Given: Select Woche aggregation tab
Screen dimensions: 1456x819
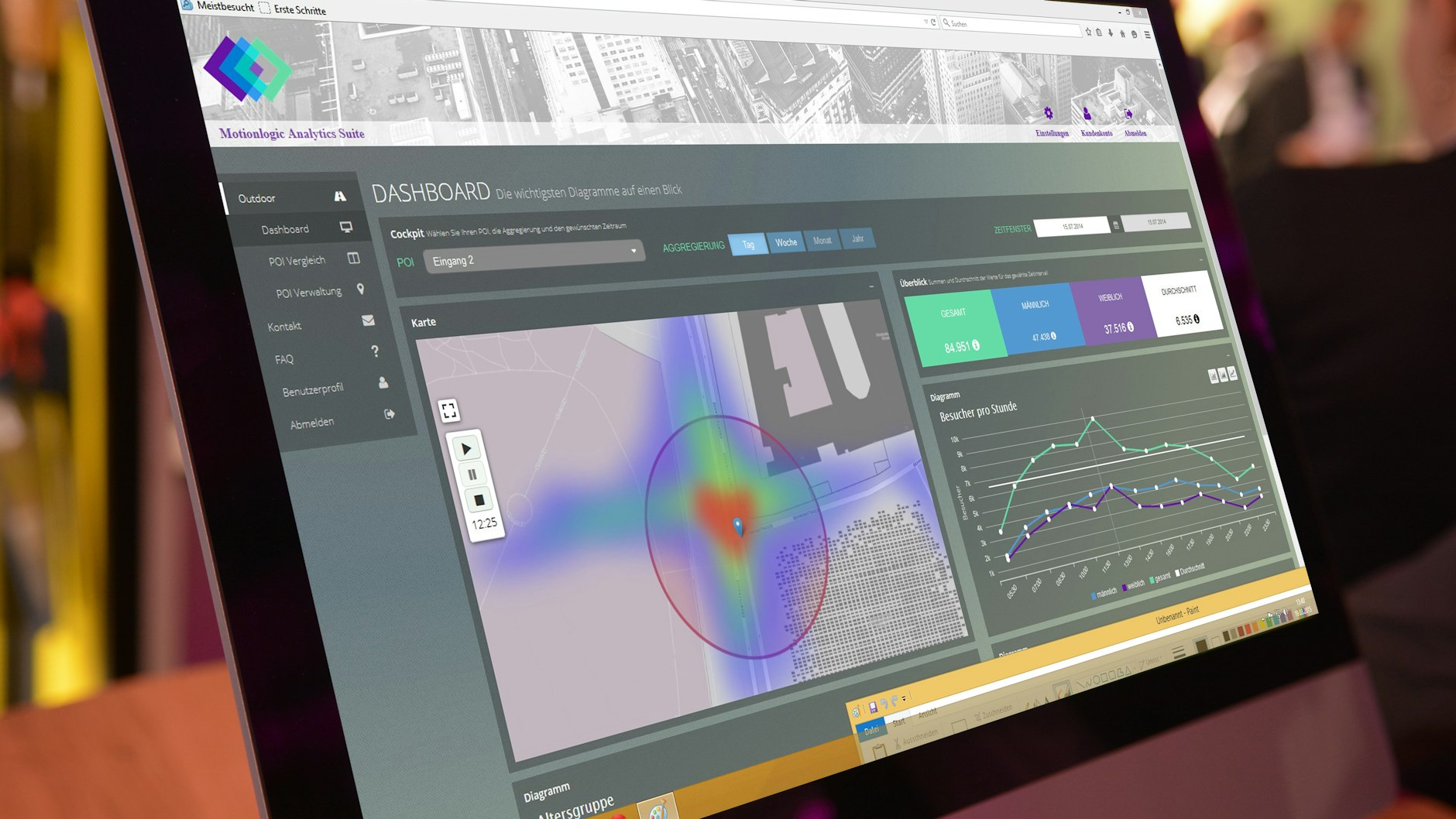Looking at the screenshot, I should point(786,242).
